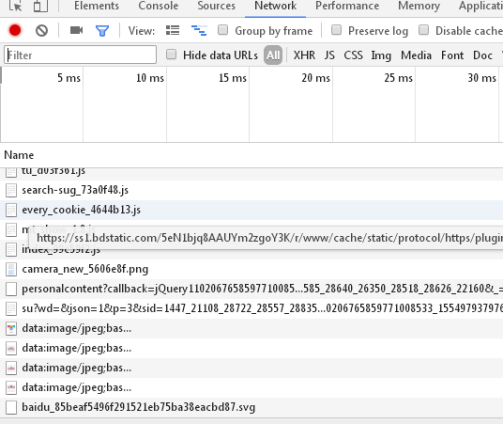This screenshot has width=504, height=424.
Task: Select the baidu_85beaf5496f291521eb75ba38eacbd87.svg request
Action: 252,407
